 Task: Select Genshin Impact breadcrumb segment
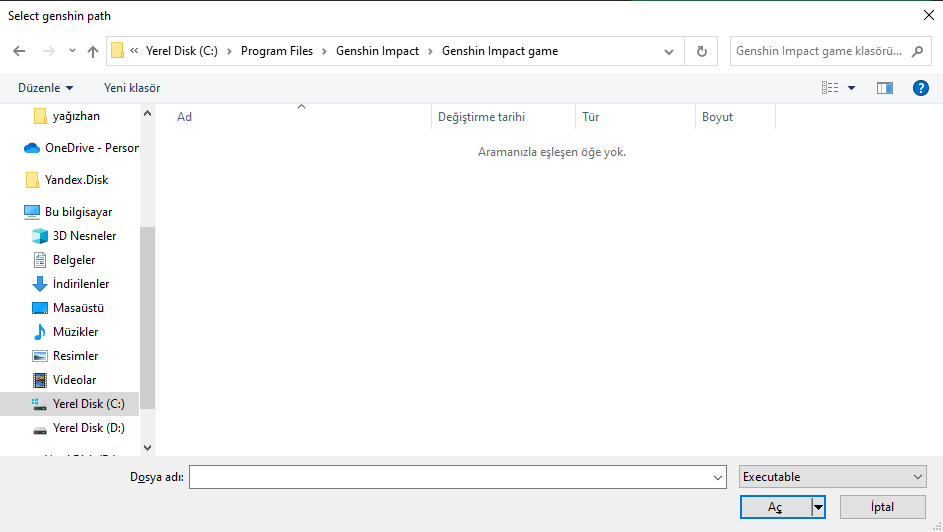point(377,51)
